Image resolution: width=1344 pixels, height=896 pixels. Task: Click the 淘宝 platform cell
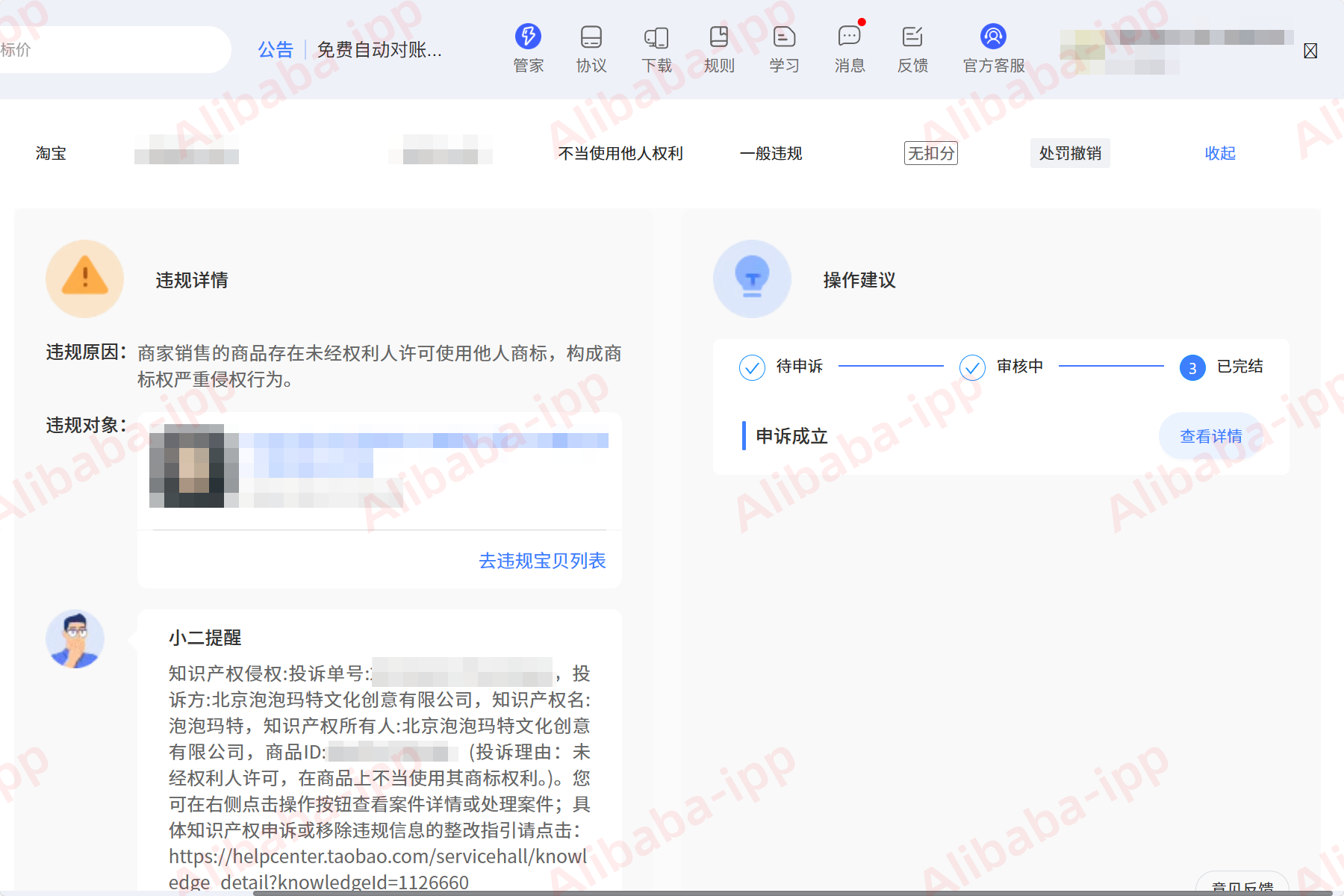[x=51, y=153]
